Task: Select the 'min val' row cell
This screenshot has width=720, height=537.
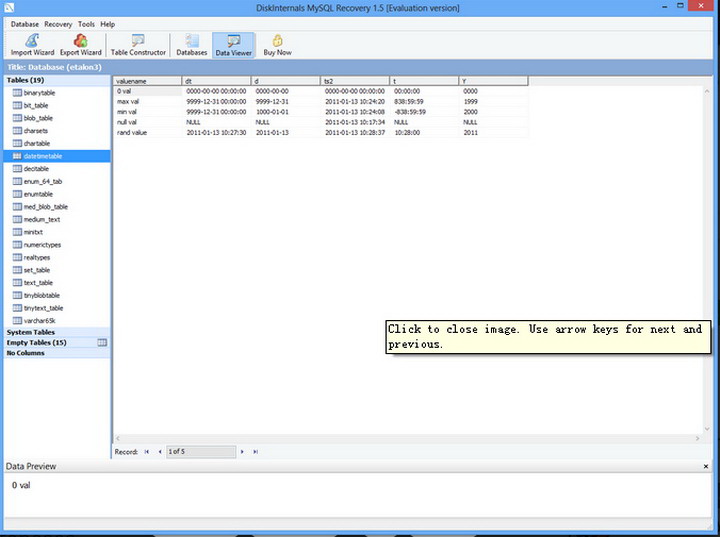Action: 147,112
